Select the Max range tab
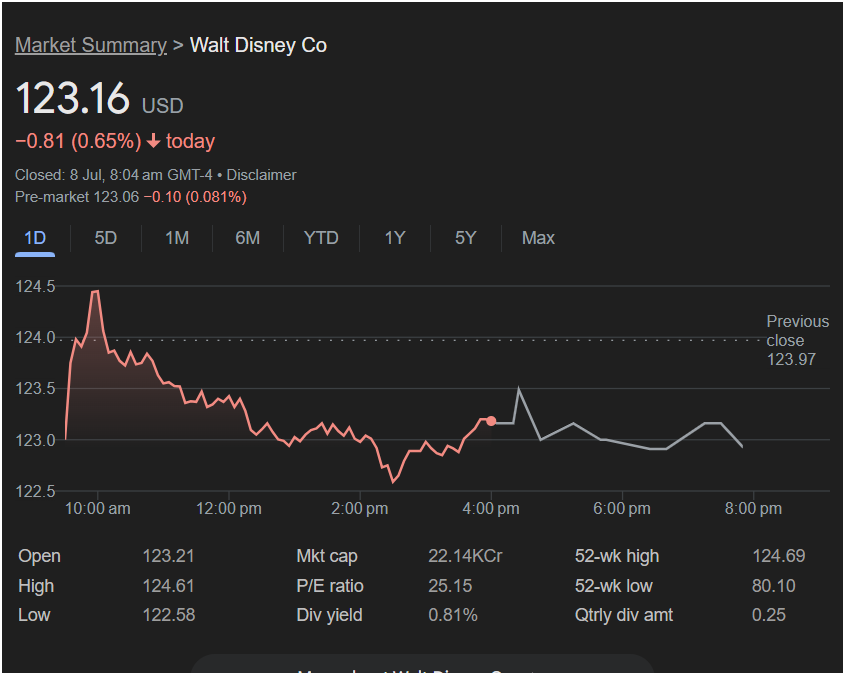 click(538, 238)
